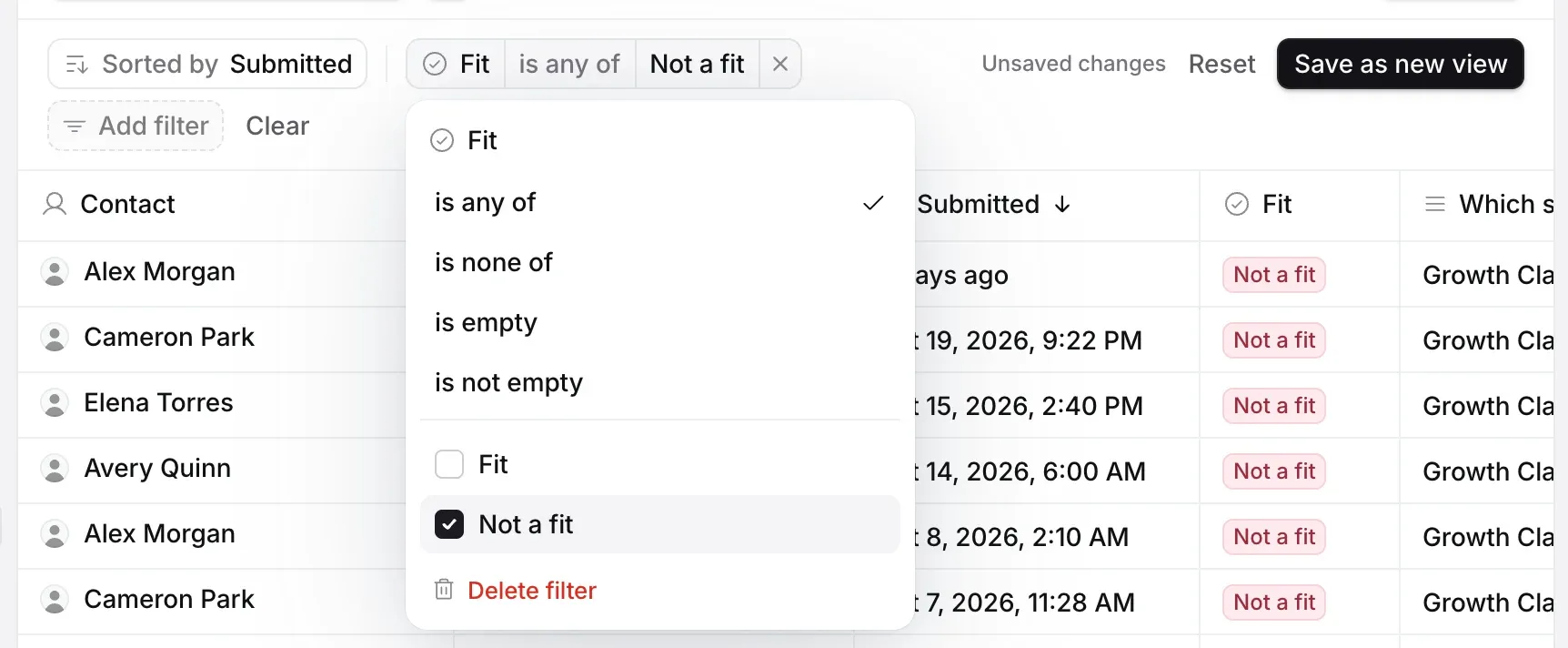The width and height of the screenshot is (1568, 648).
Task: Open the is any of operator chip
Action: [x=569, y=64]
